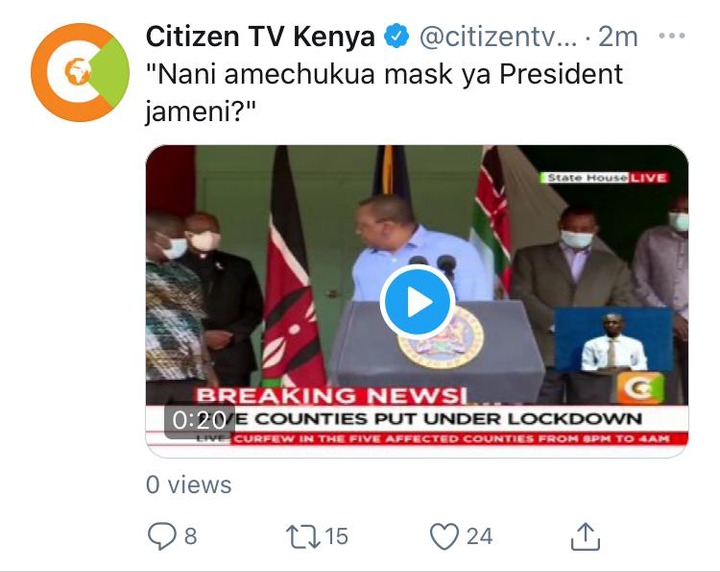This screenshot has width=720, height=572.
Task: Click the like count 24
Action: (x=479, y=536)
